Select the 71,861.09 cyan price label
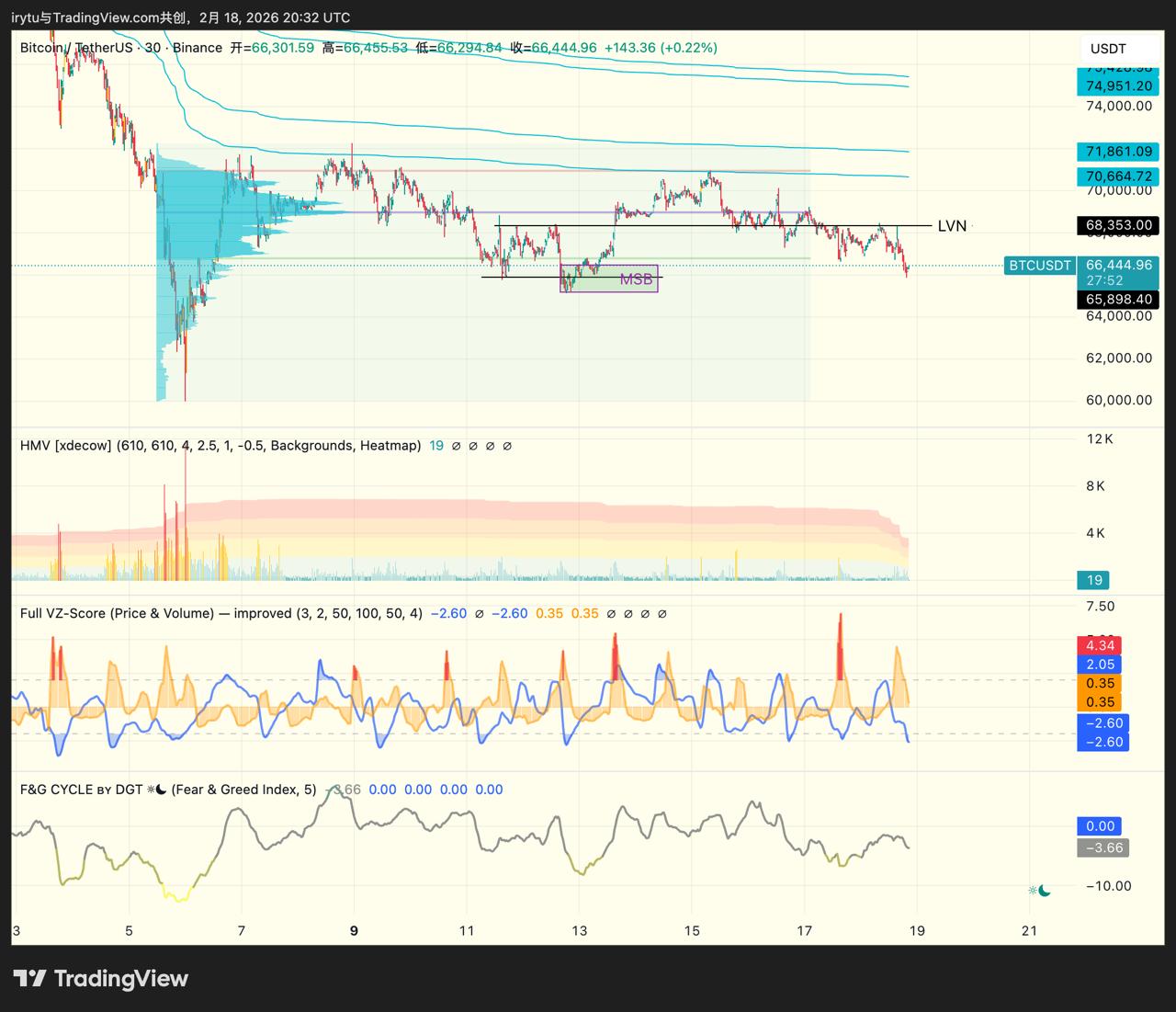The height and width of the screenshot is (1012, 1176). 1118,152
